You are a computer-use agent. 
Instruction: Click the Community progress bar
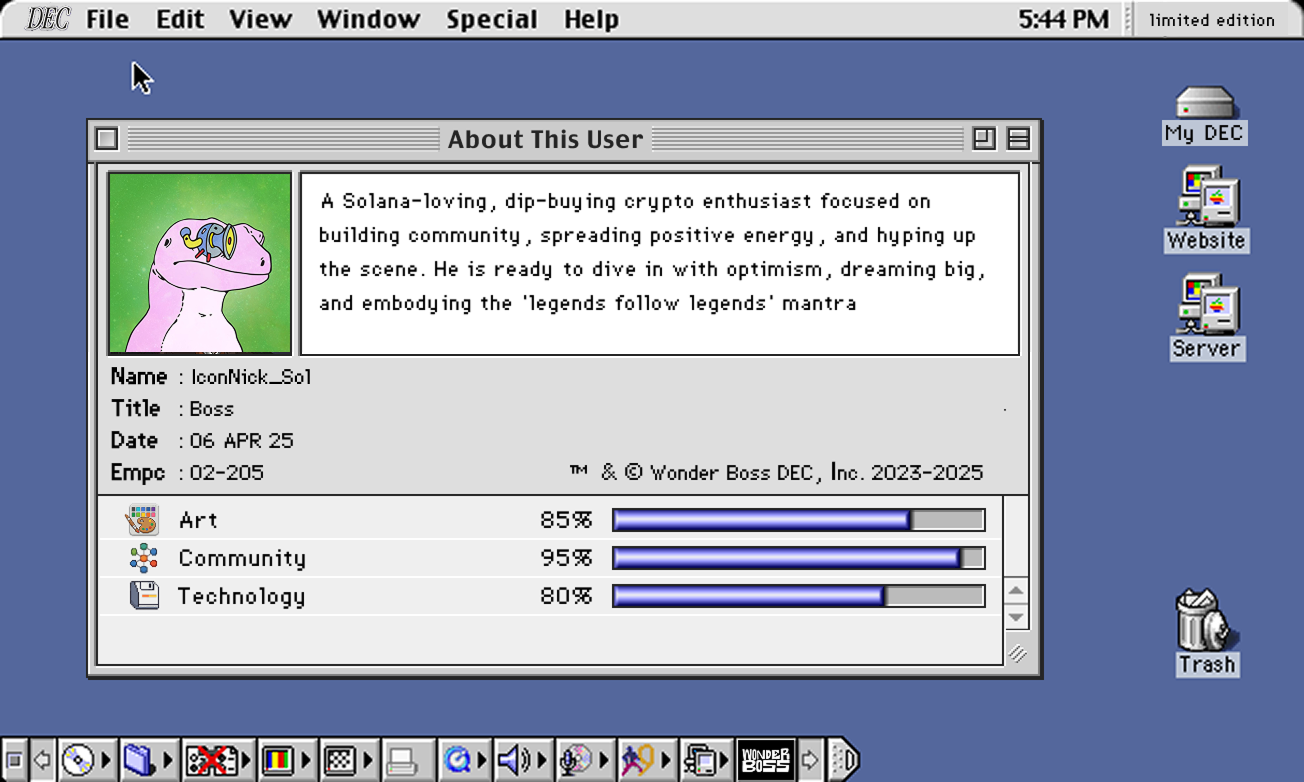[798, 558]
